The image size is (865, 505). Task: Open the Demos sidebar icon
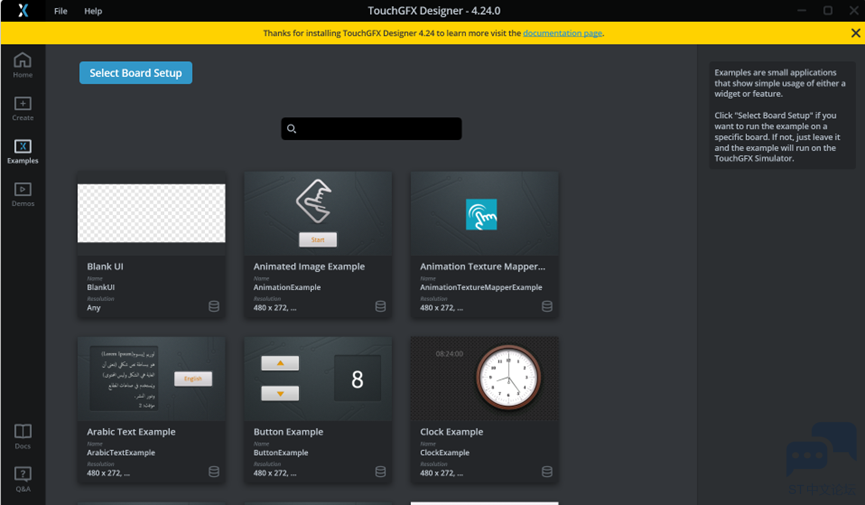(x=23, y=194)
